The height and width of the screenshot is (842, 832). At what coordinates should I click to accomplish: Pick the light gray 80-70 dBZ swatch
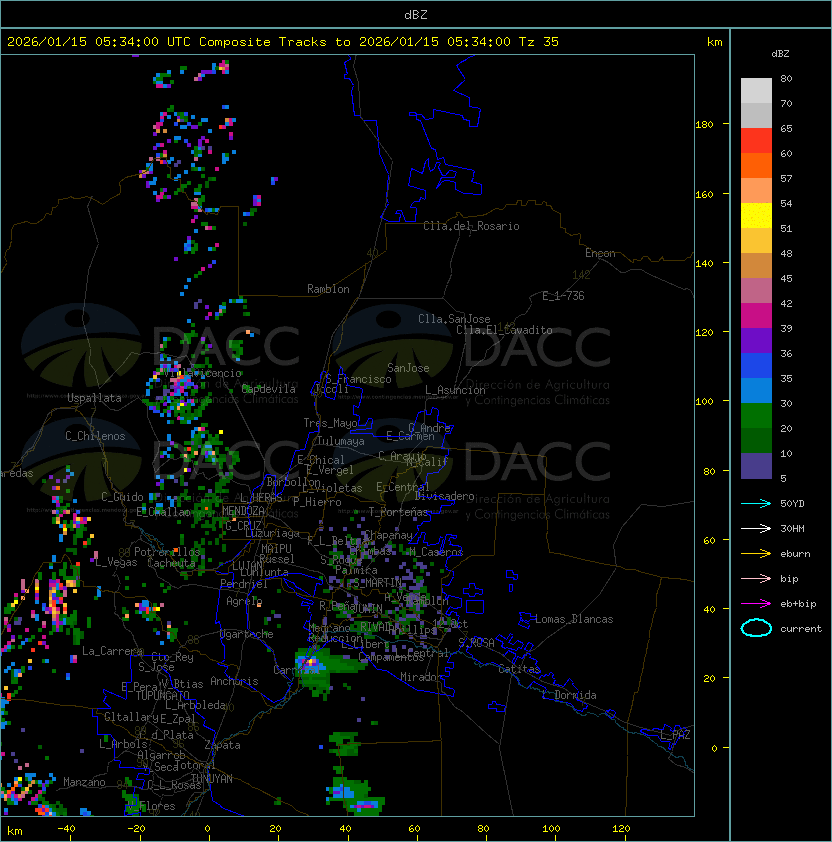[756, 90]
